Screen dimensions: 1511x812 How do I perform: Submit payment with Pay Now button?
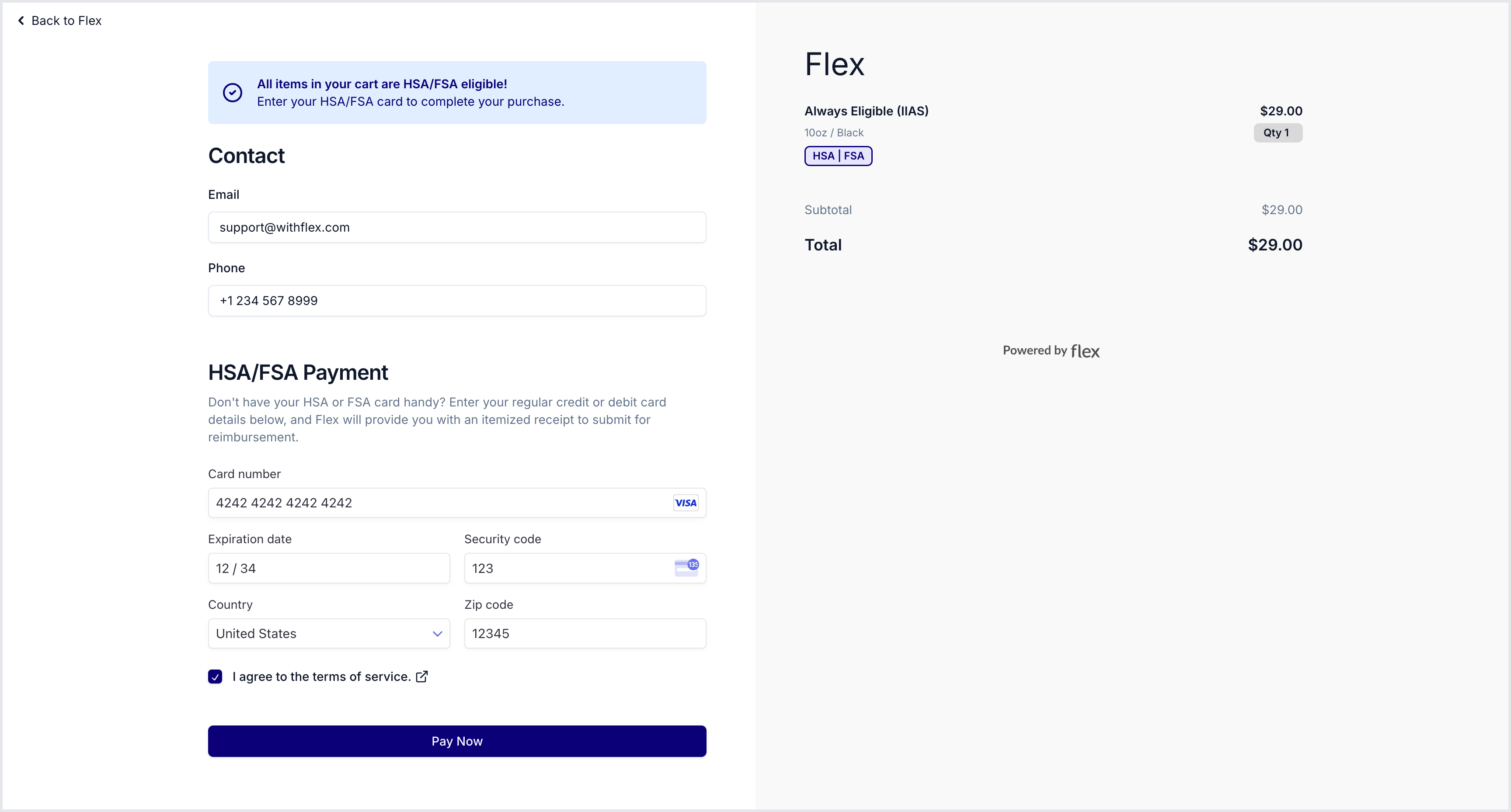tap(457, 741)
